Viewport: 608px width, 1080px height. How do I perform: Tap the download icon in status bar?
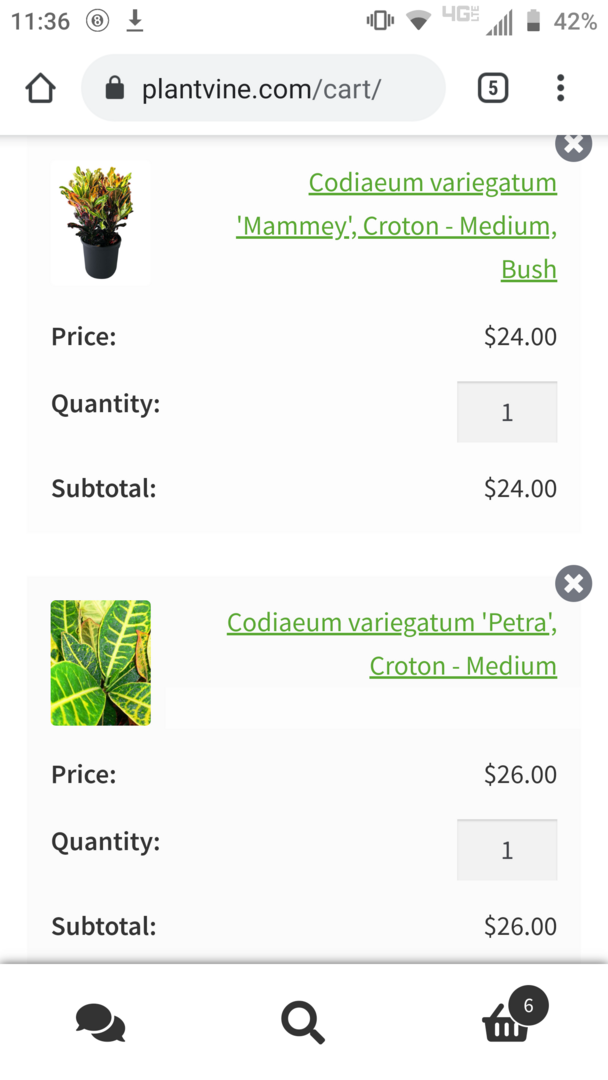click(135, 21)
